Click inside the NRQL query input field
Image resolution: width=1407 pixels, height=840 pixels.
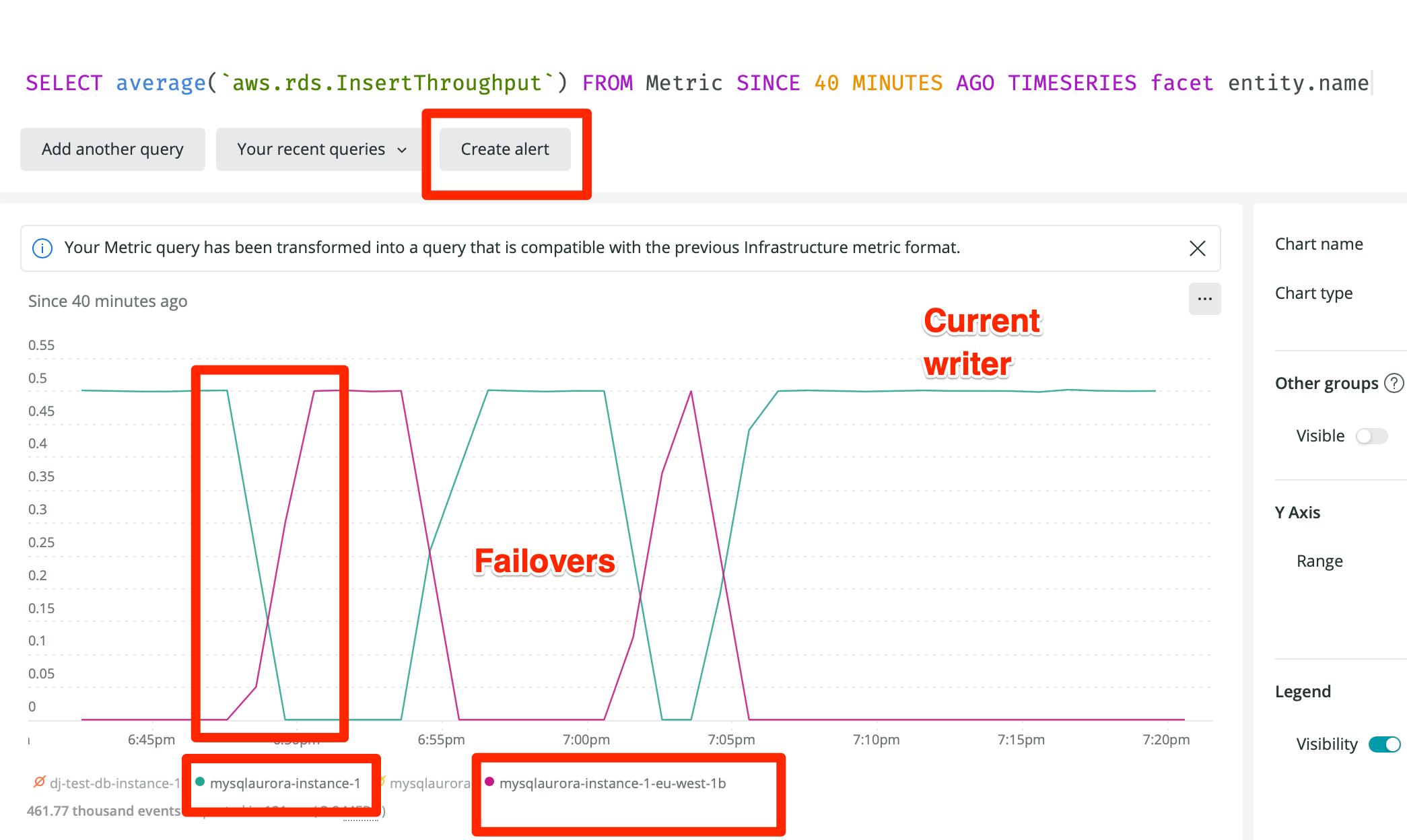coord(673,82)
